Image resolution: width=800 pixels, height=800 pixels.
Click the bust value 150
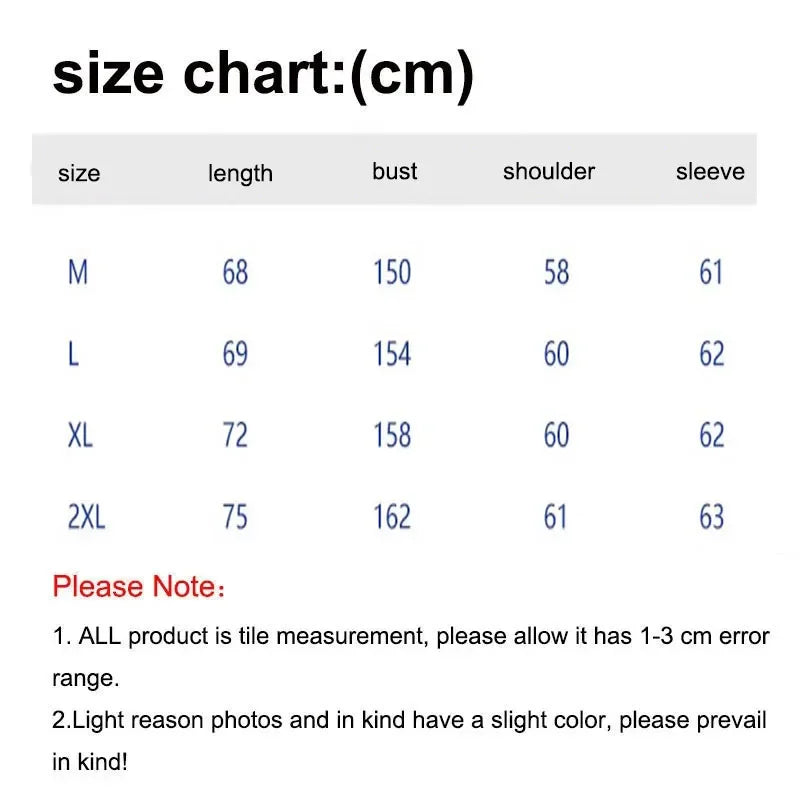392,272
